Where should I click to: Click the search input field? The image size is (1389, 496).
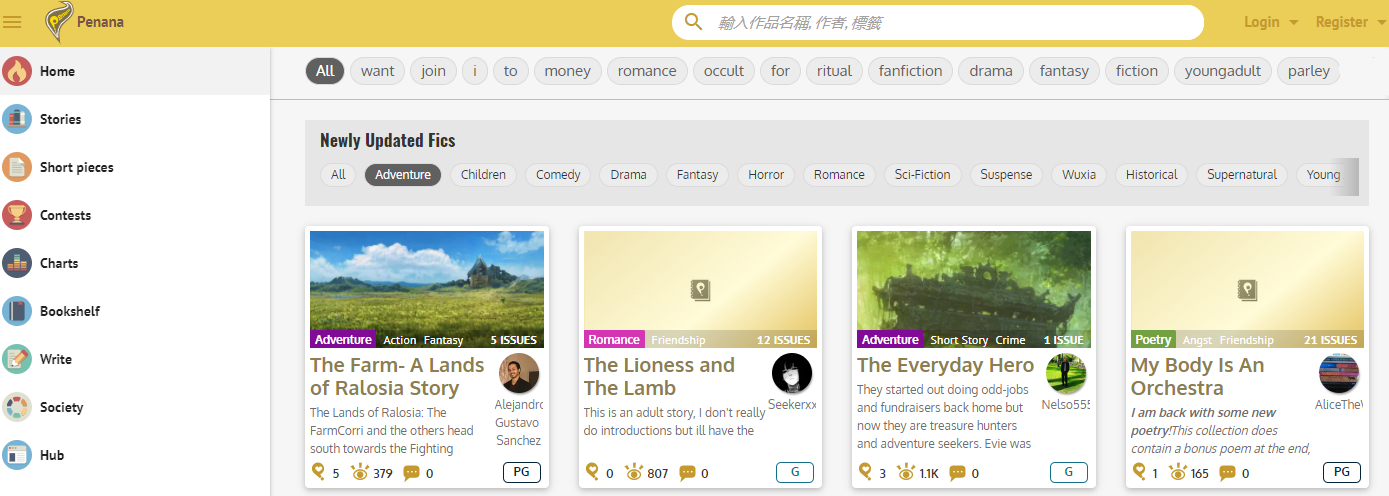pos(938,22)
